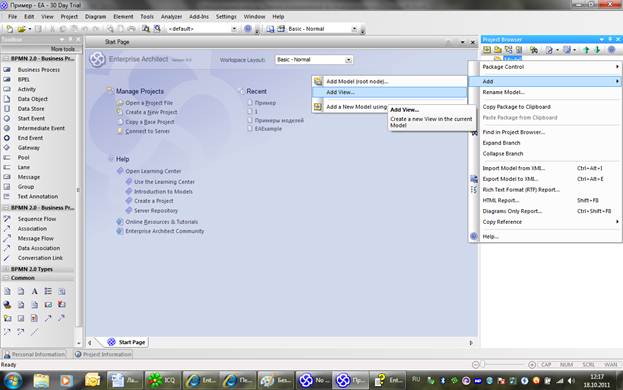Open the Project menu
This screenshot has width=623, height=390.
click(69, 17)
